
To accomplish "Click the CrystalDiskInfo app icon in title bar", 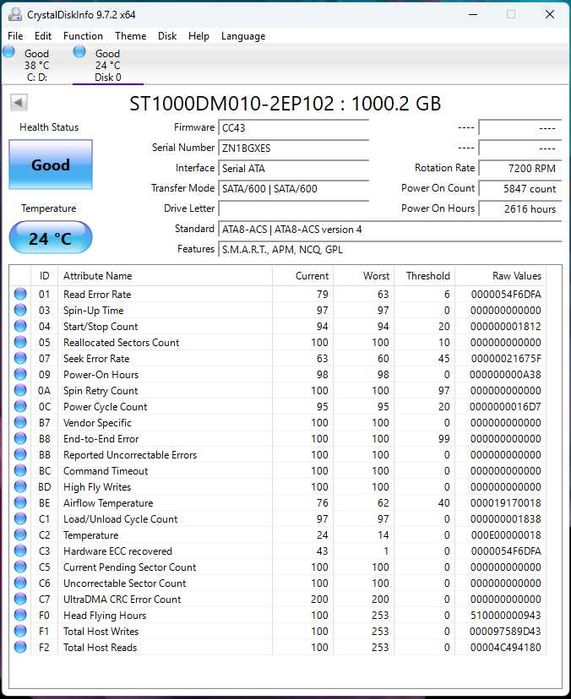I will [x=15, y=14].
